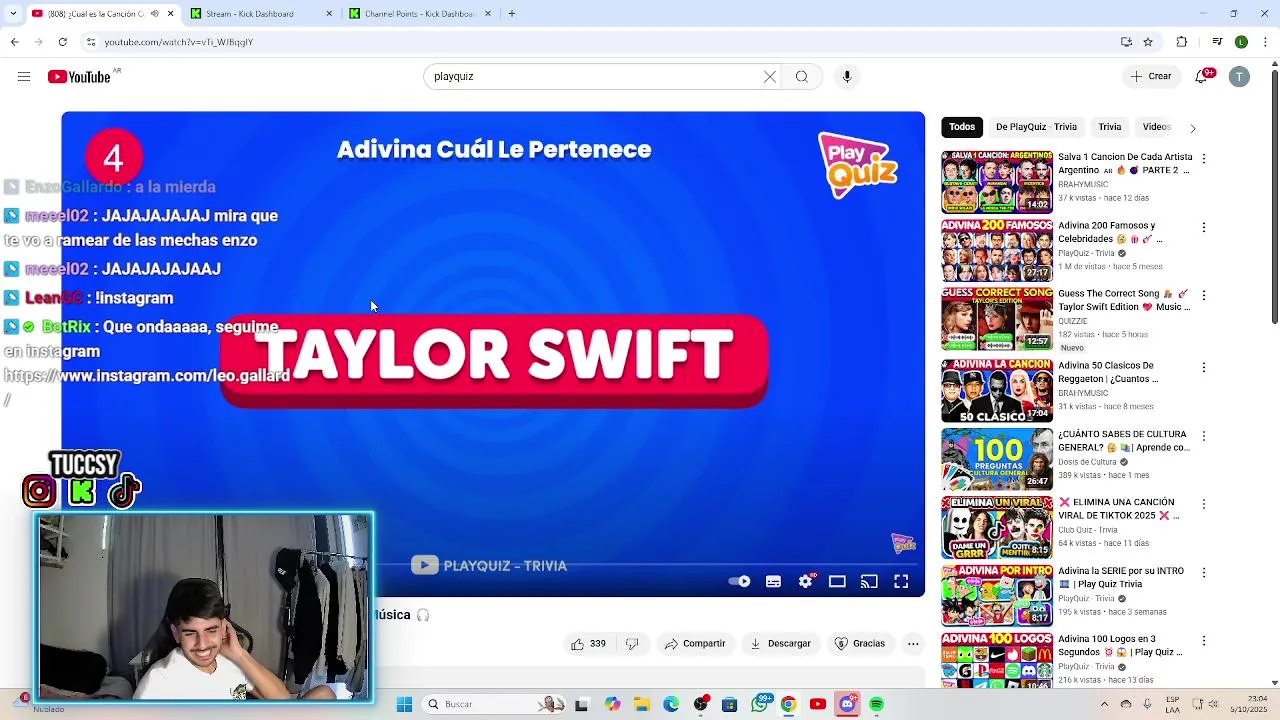Viewport: 1280px width, 720px height.
Task: Open the Salva 1 Cancion Argentinos thumbnail
Action: [997, 182]
